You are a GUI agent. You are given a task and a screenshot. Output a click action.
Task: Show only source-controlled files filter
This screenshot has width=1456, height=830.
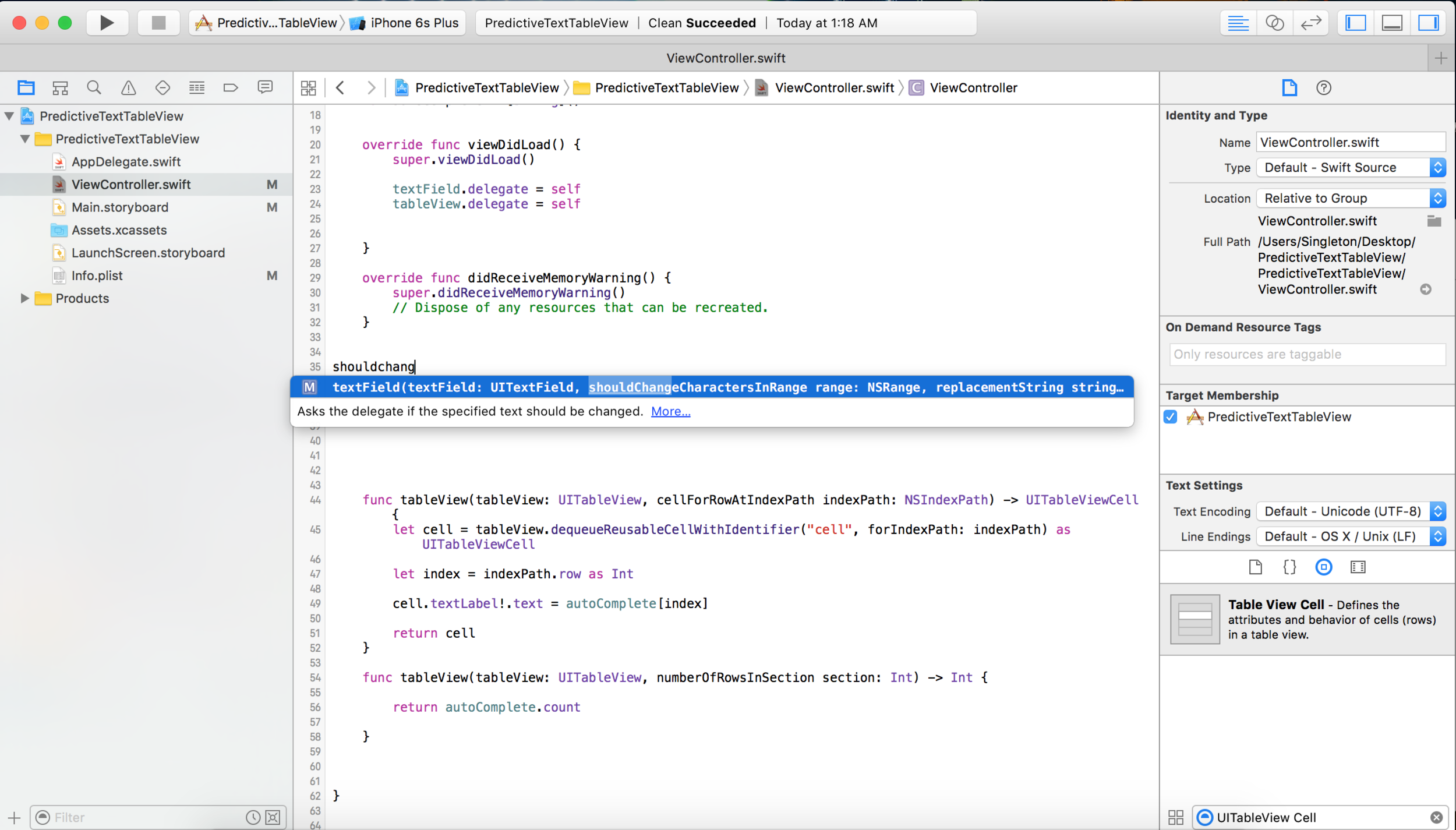coord(273,817)
